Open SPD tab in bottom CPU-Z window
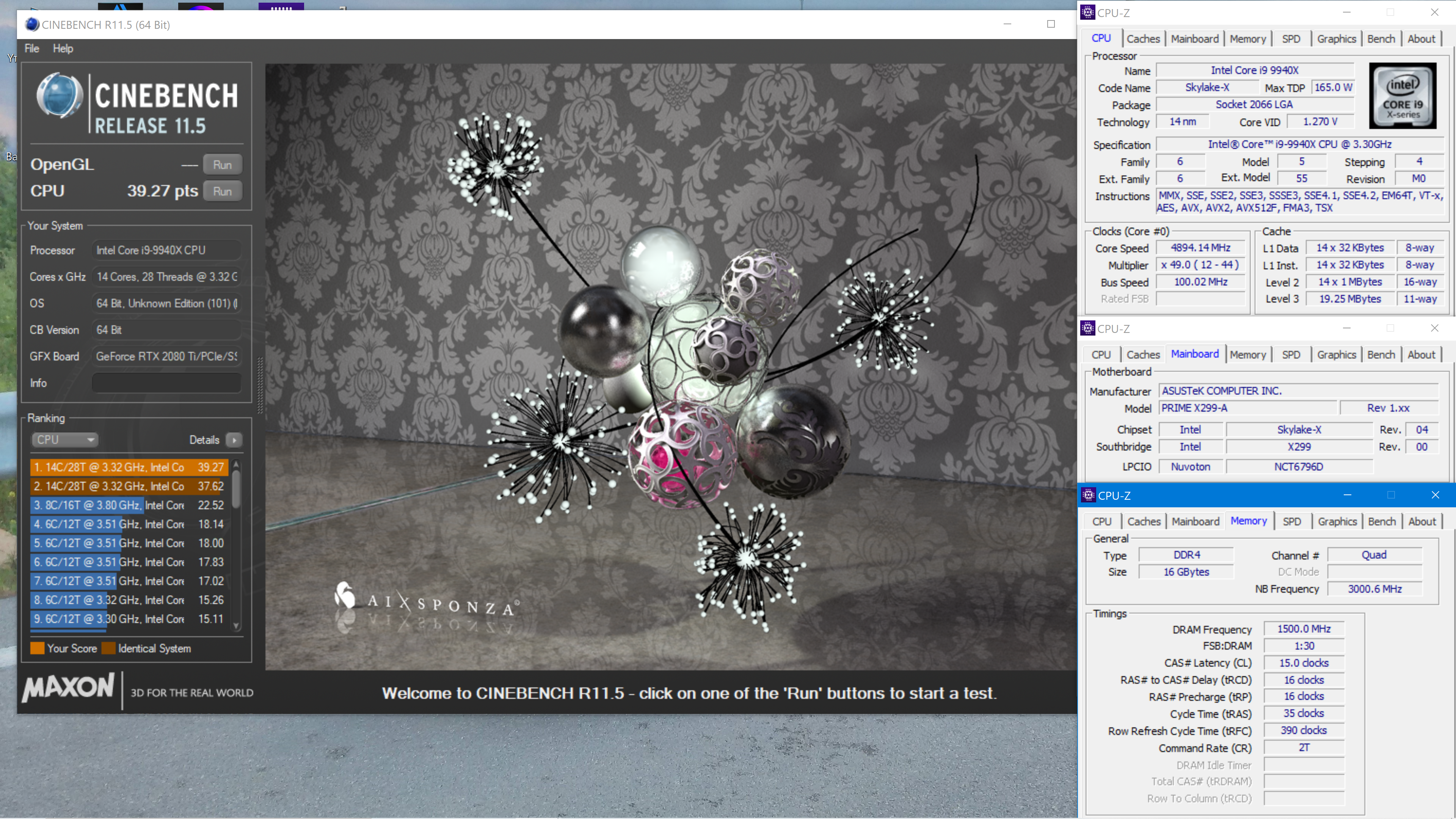1456x819 pixels. 1292,521
